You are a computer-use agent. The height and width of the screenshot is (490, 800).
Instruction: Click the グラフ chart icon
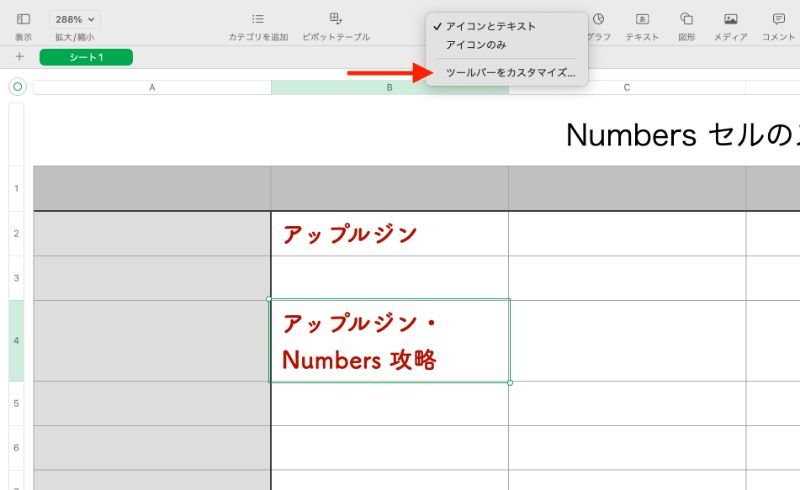click(x=598, y=19)
